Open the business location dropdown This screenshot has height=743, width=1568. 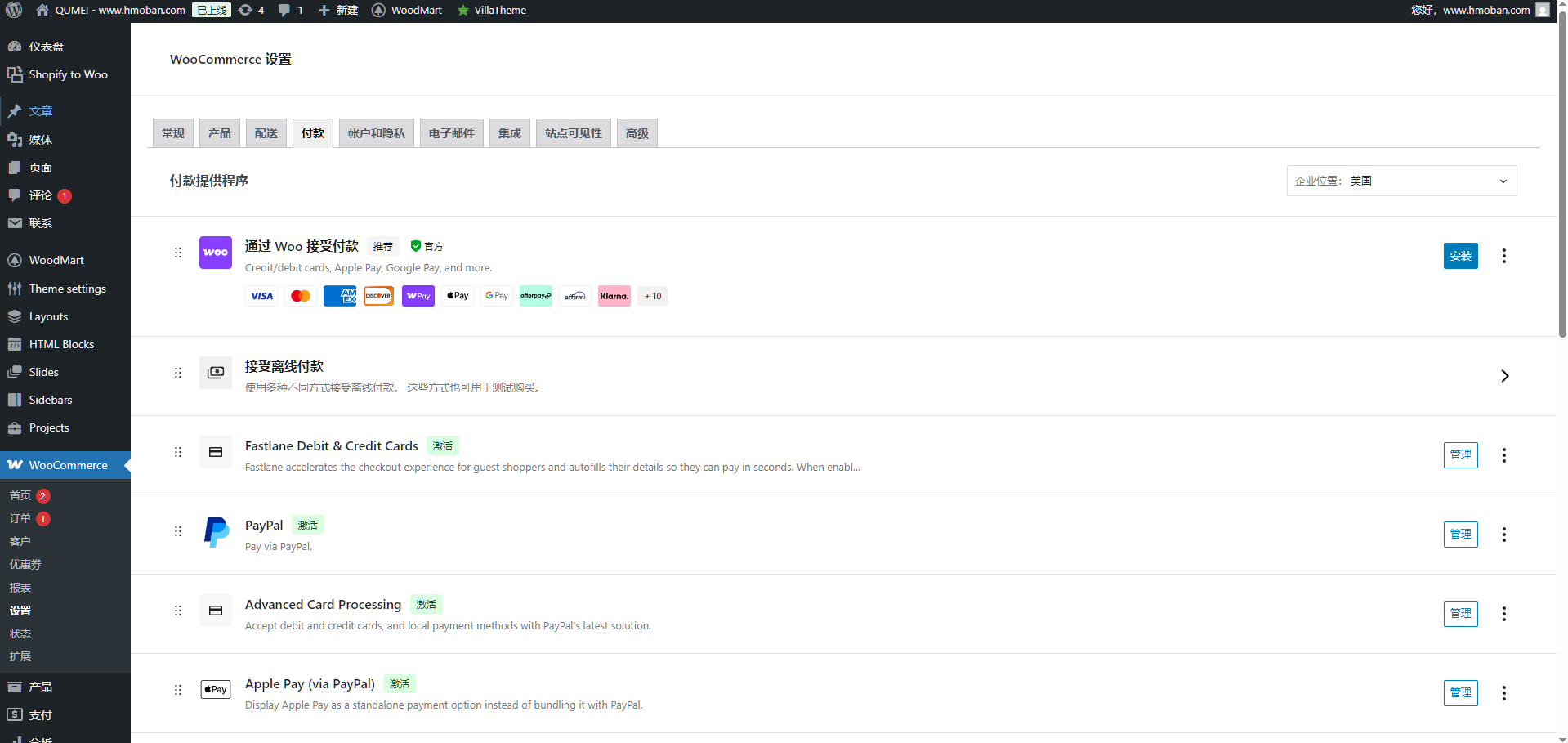(x=1401, y=181)
